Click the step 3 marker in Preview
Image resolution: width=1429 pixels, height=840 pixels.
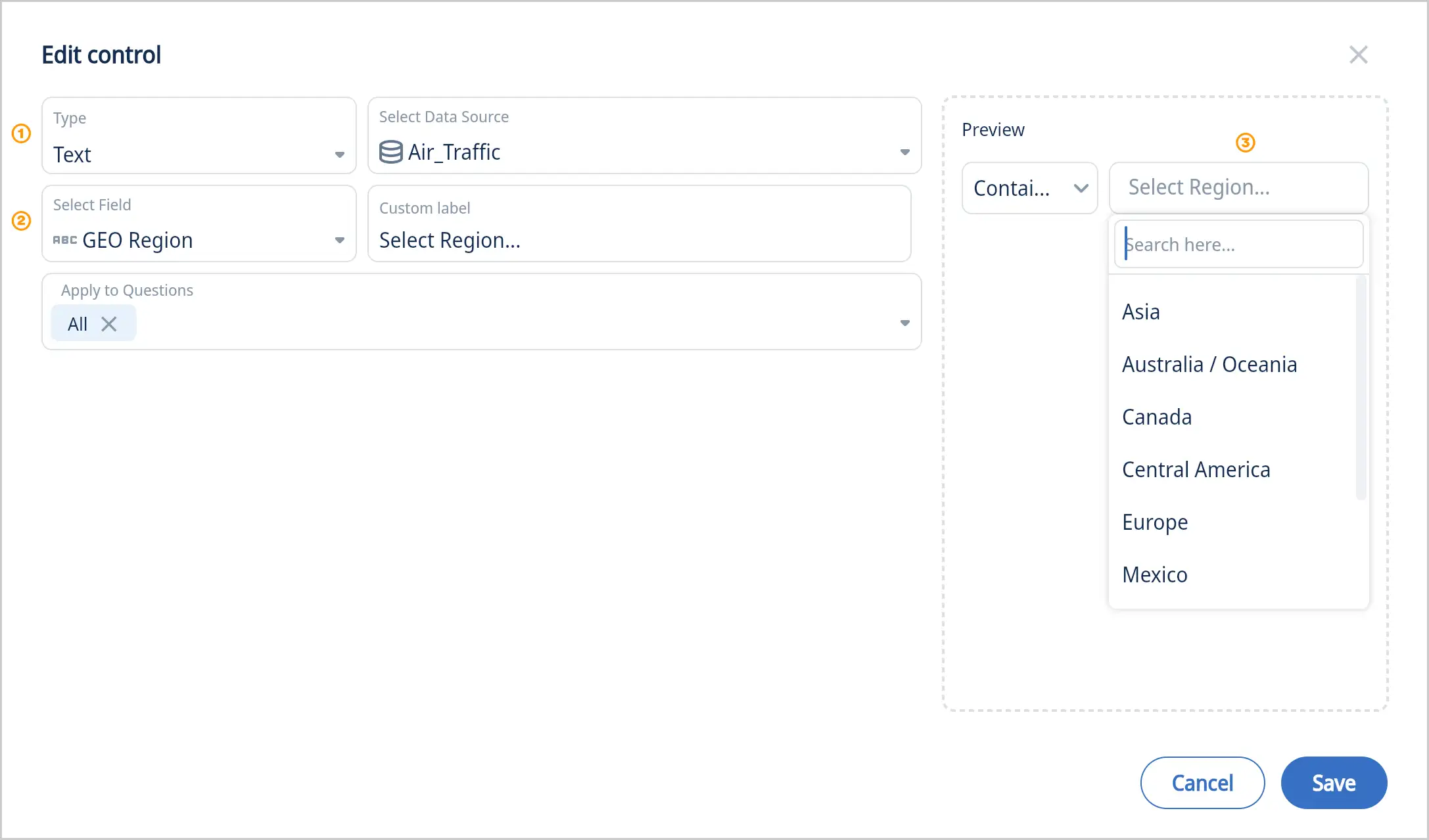coord(1245,143)
